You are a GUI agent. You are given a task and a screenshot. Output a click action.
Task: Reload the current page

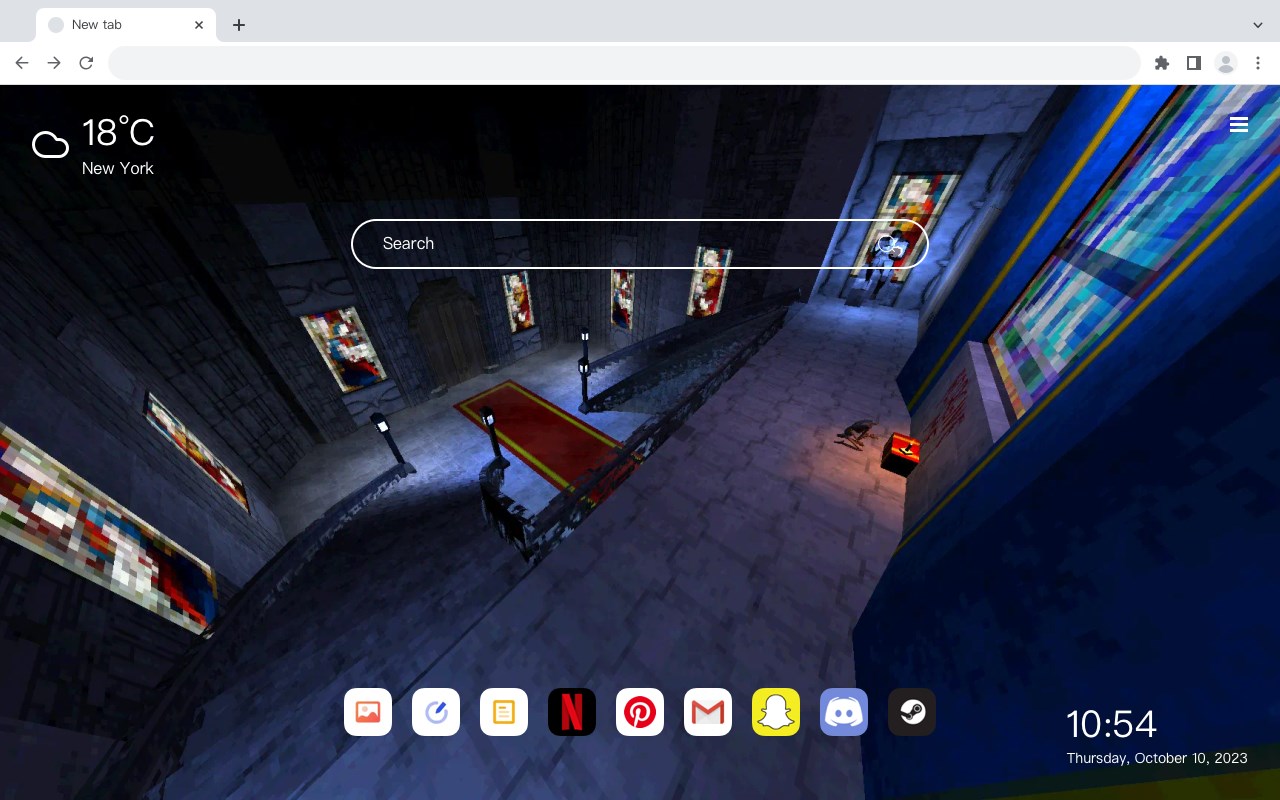coord(86,63)
